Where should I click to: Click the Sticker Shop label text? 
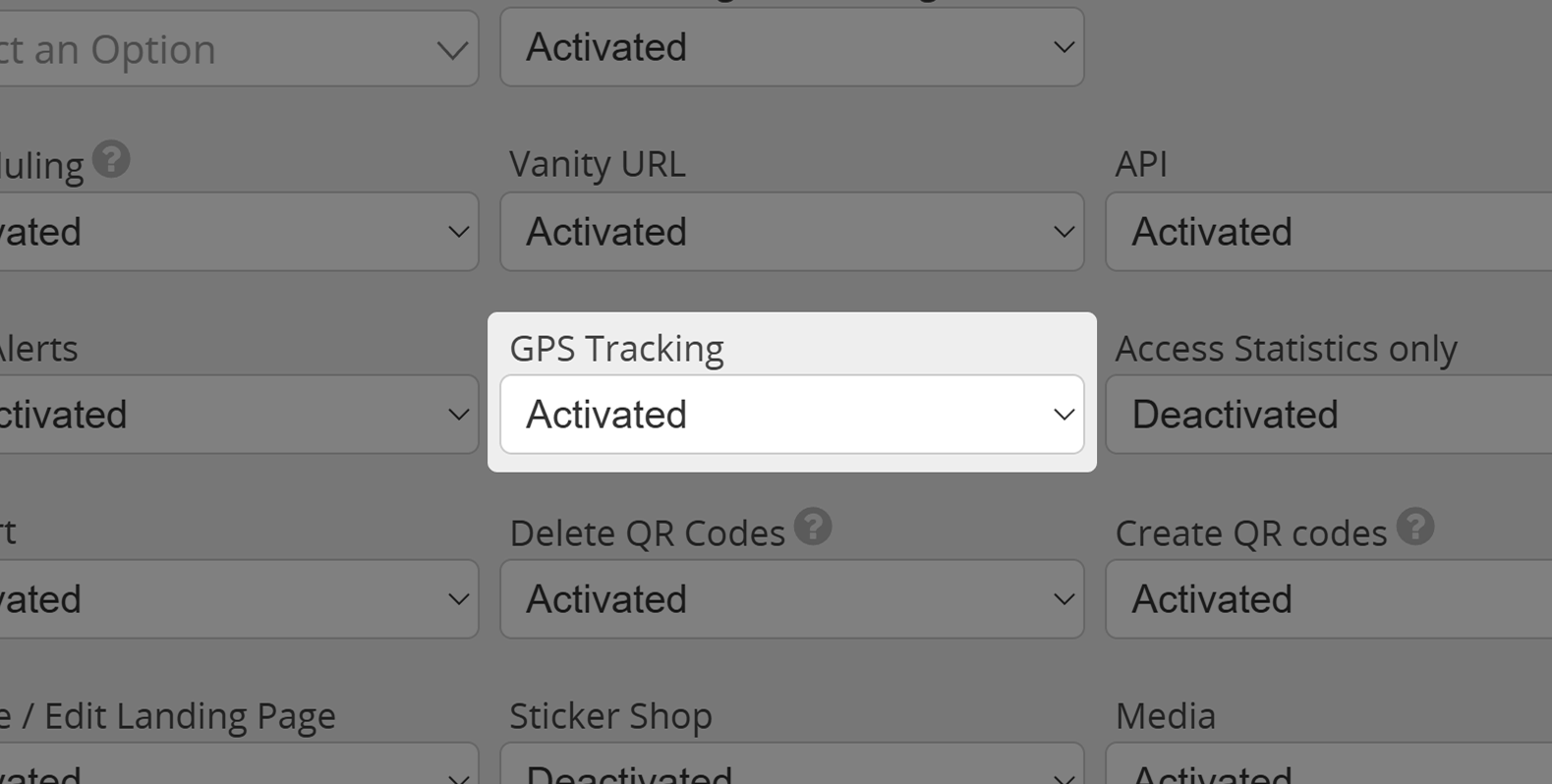pos(610,716)
